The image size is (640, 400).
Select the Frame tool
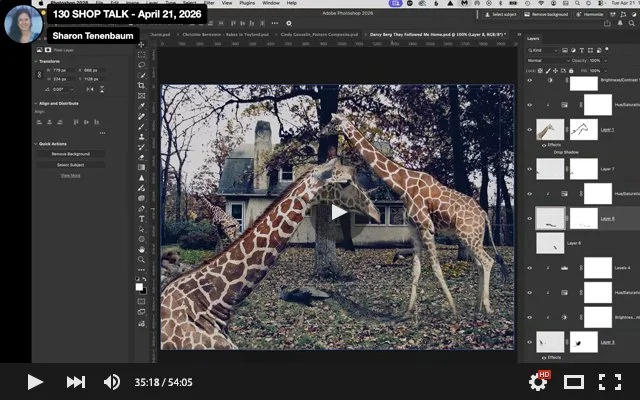(142, 96)
